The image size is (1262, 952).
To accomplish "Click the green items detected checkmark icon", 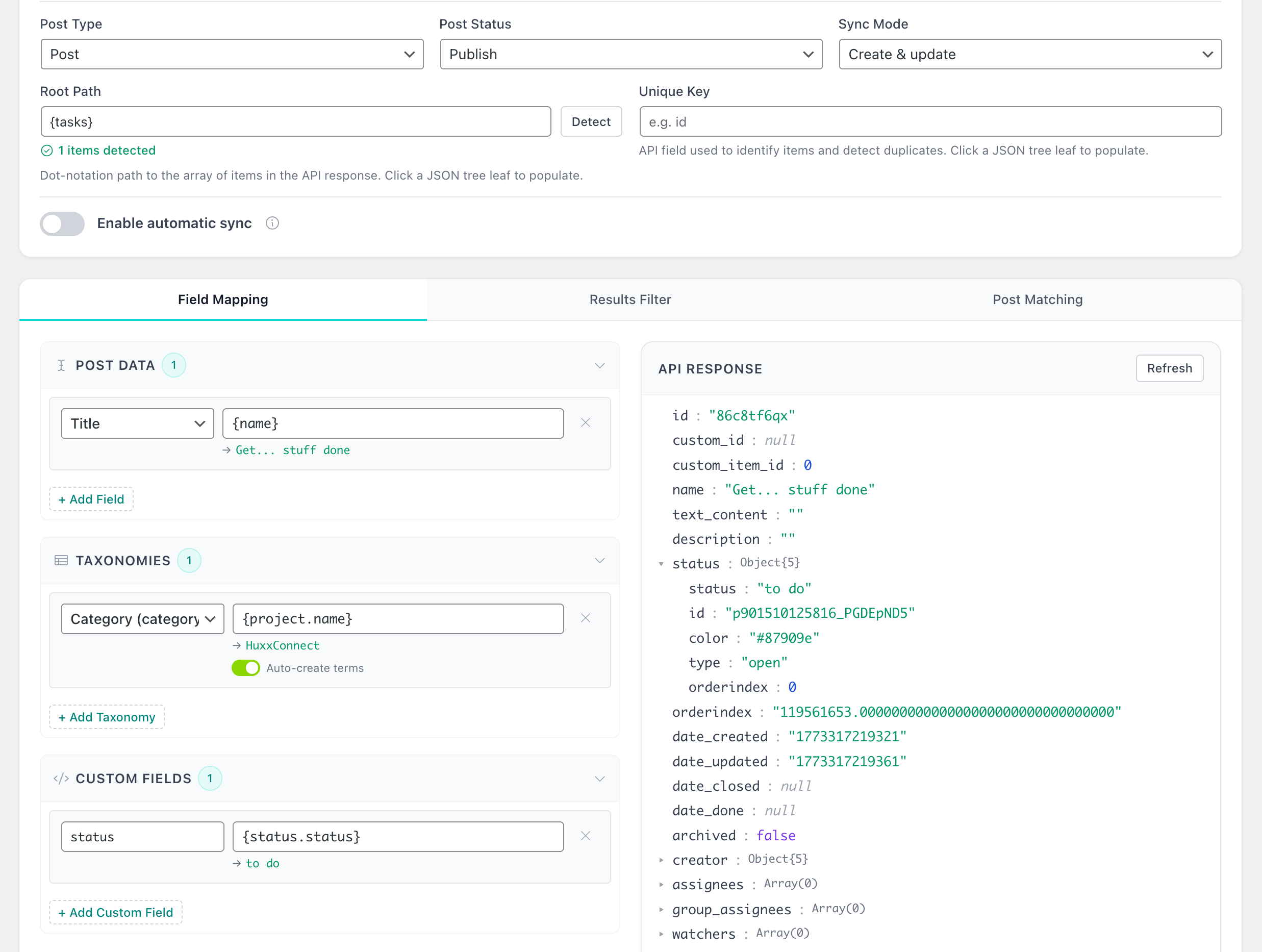I will tap(47, 151).
